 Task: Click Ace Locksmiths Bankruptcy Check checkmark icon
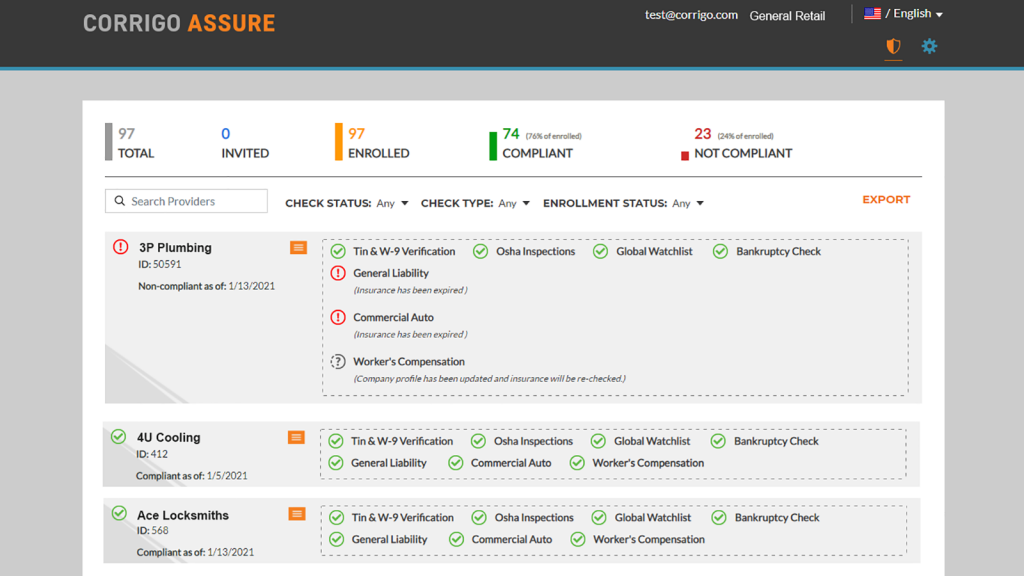pyautogui.click(x=719, y=518)
